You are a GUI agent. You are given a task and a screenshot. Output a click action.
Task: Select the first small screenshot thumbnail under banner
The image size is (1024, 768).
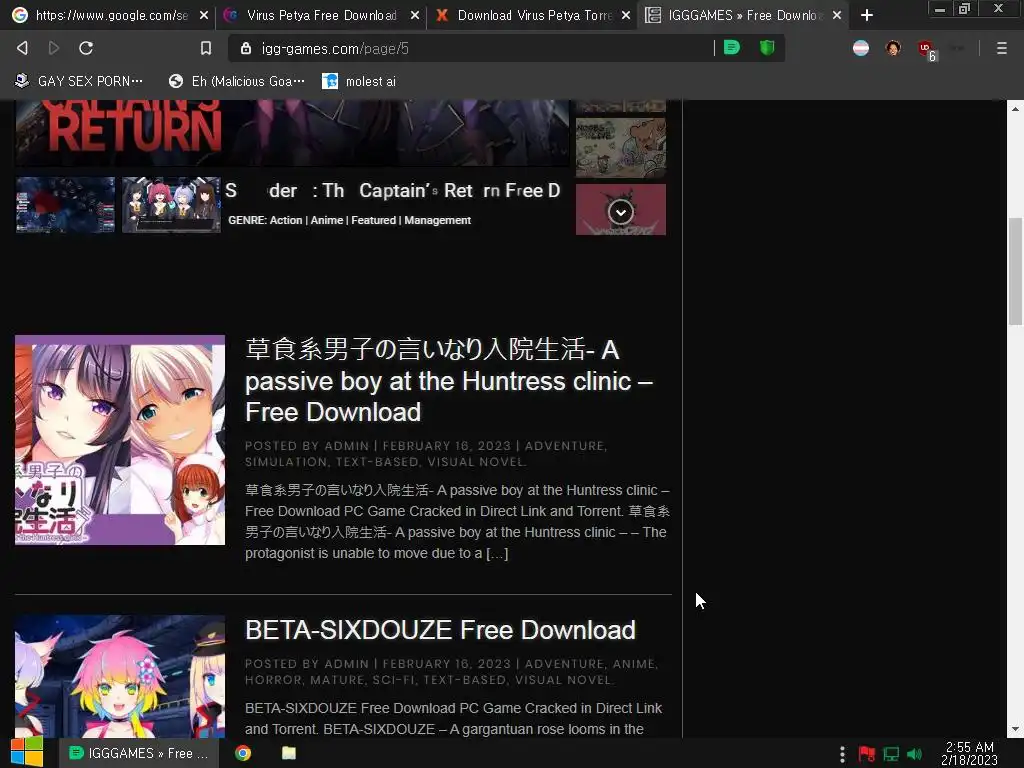click(65, 204)
